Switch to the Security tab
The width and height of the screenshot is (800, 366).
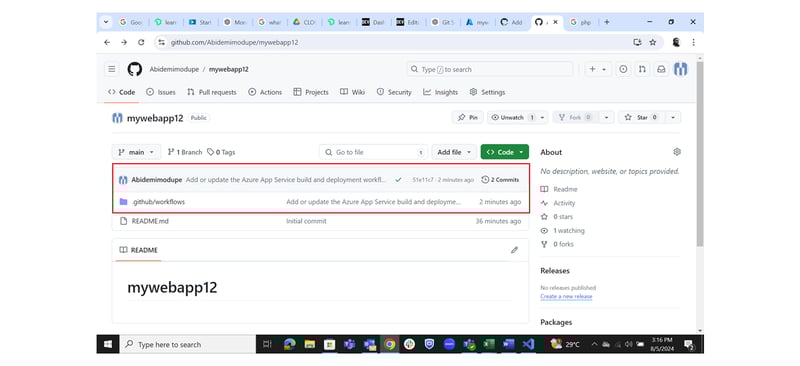pyautogui.click(x=394, y=92)
